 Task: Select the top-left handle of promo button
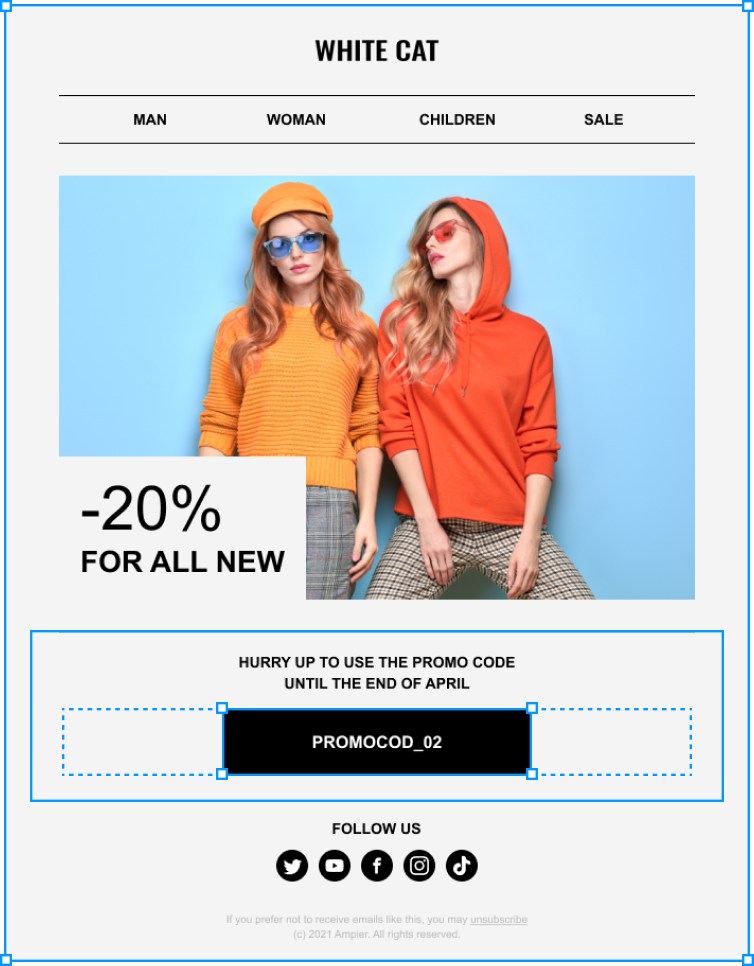(222, 708)
